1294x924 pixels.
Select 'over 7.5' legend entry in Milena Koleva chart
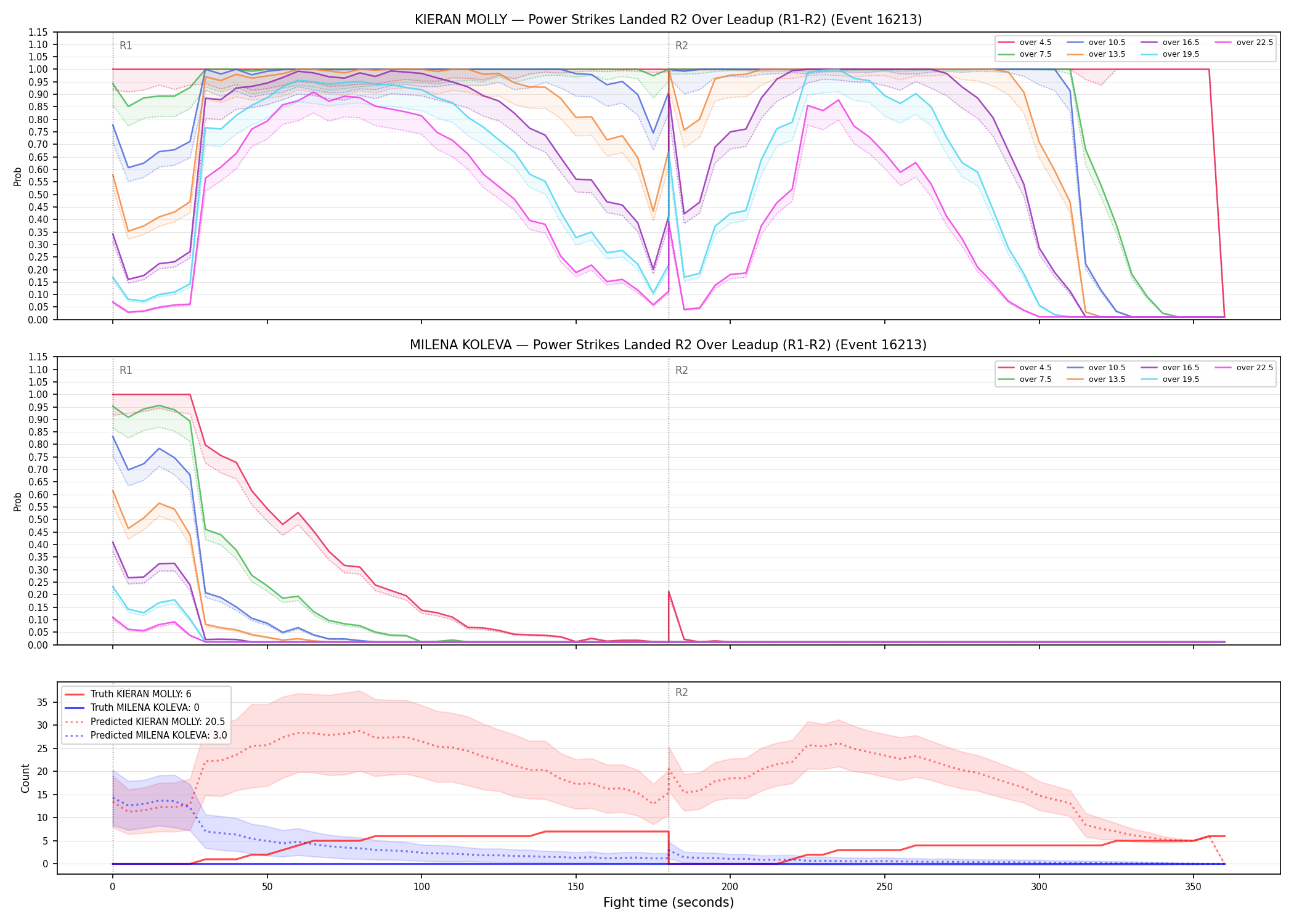[x=1025, y=379]
